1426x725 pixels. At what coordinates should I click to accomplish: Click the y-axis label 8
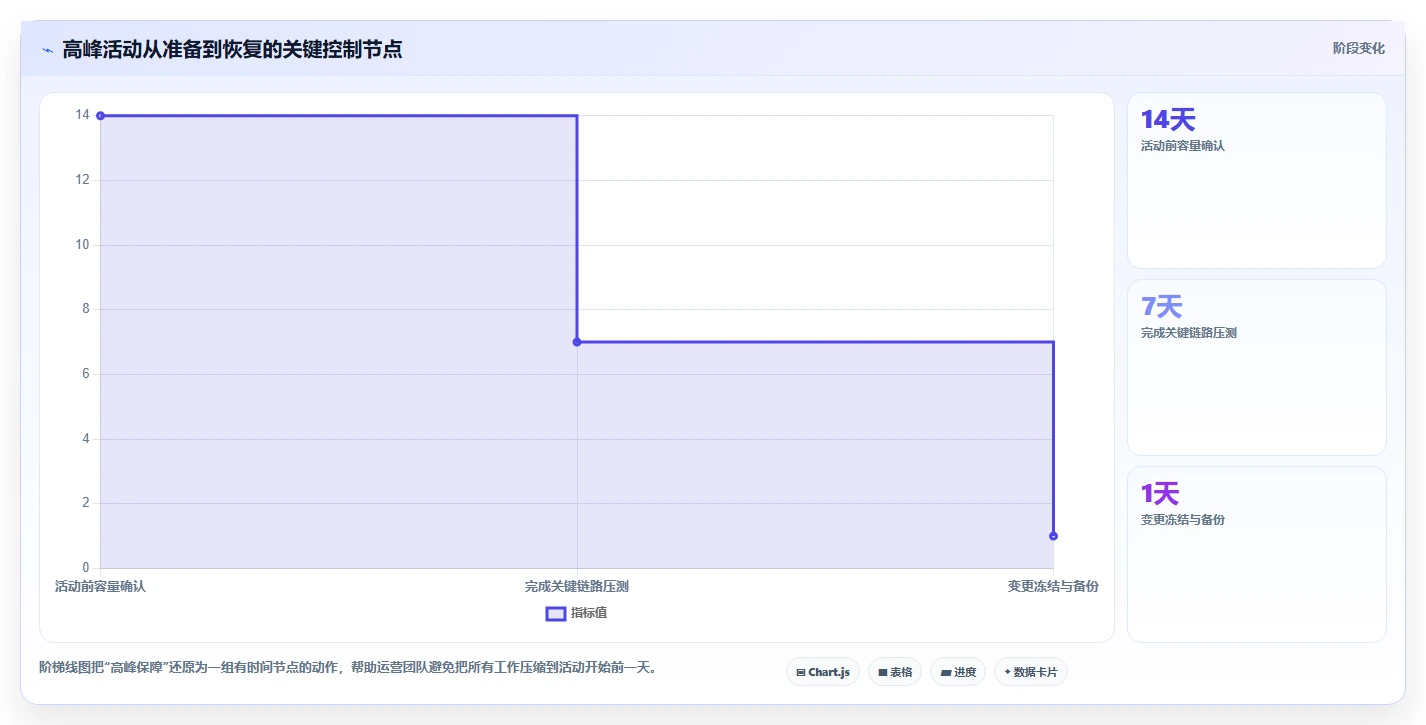(x=86, y=309)
